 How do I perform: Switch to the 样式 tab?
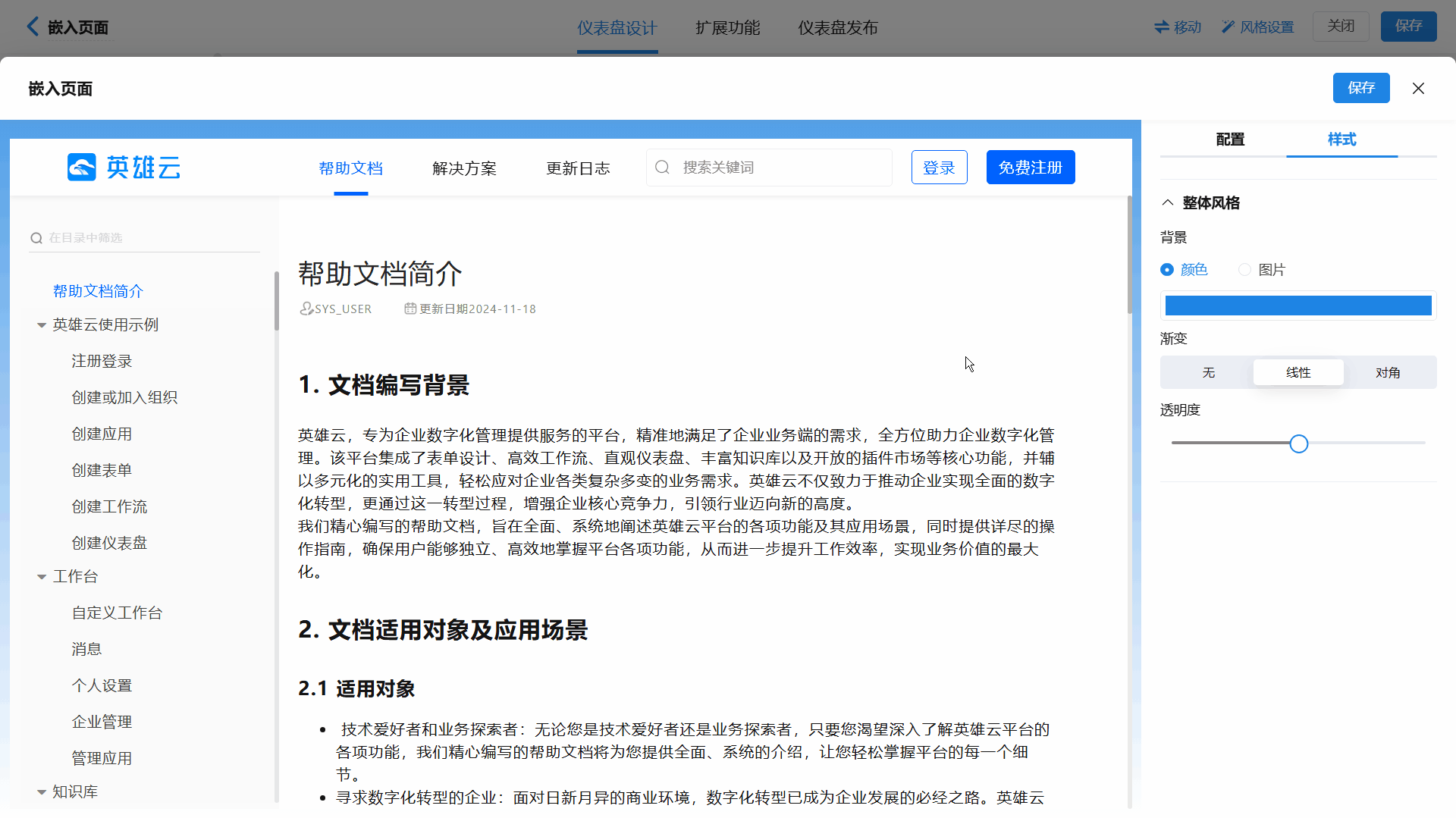click(1341, 139)
